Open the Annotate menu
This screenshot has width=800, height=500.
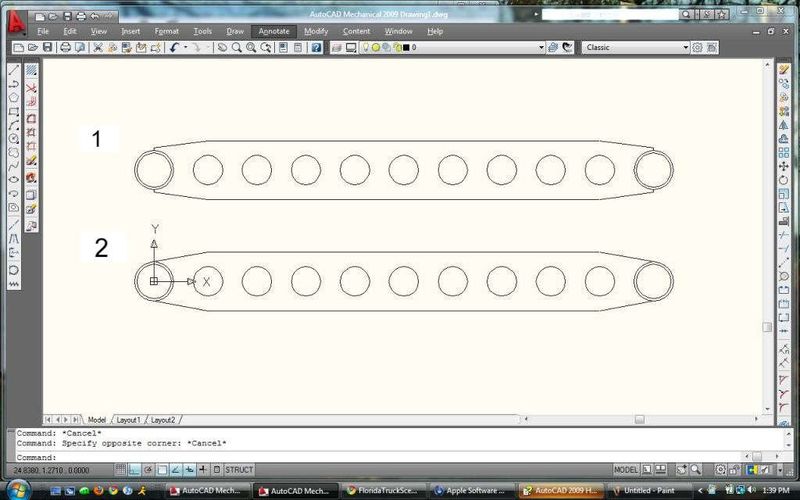click(x=273, y=31)
